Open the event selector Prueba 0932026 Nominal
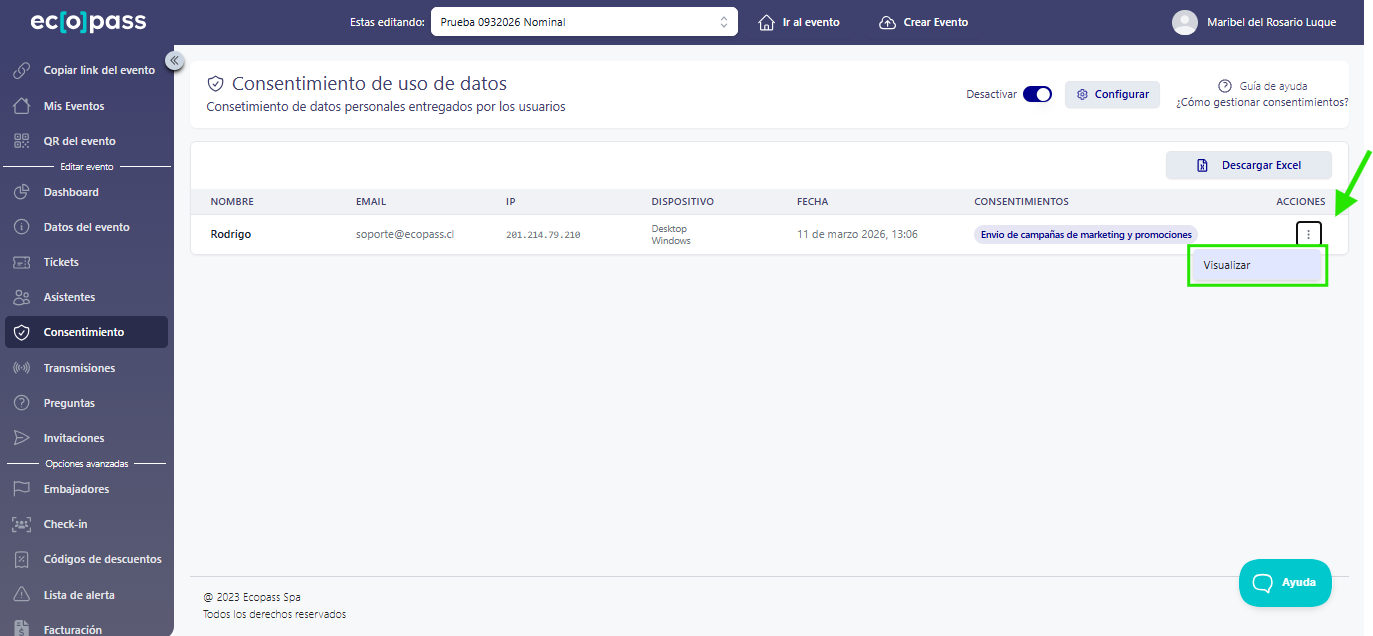Screen dimensions: 1373x636 [584, 22]
